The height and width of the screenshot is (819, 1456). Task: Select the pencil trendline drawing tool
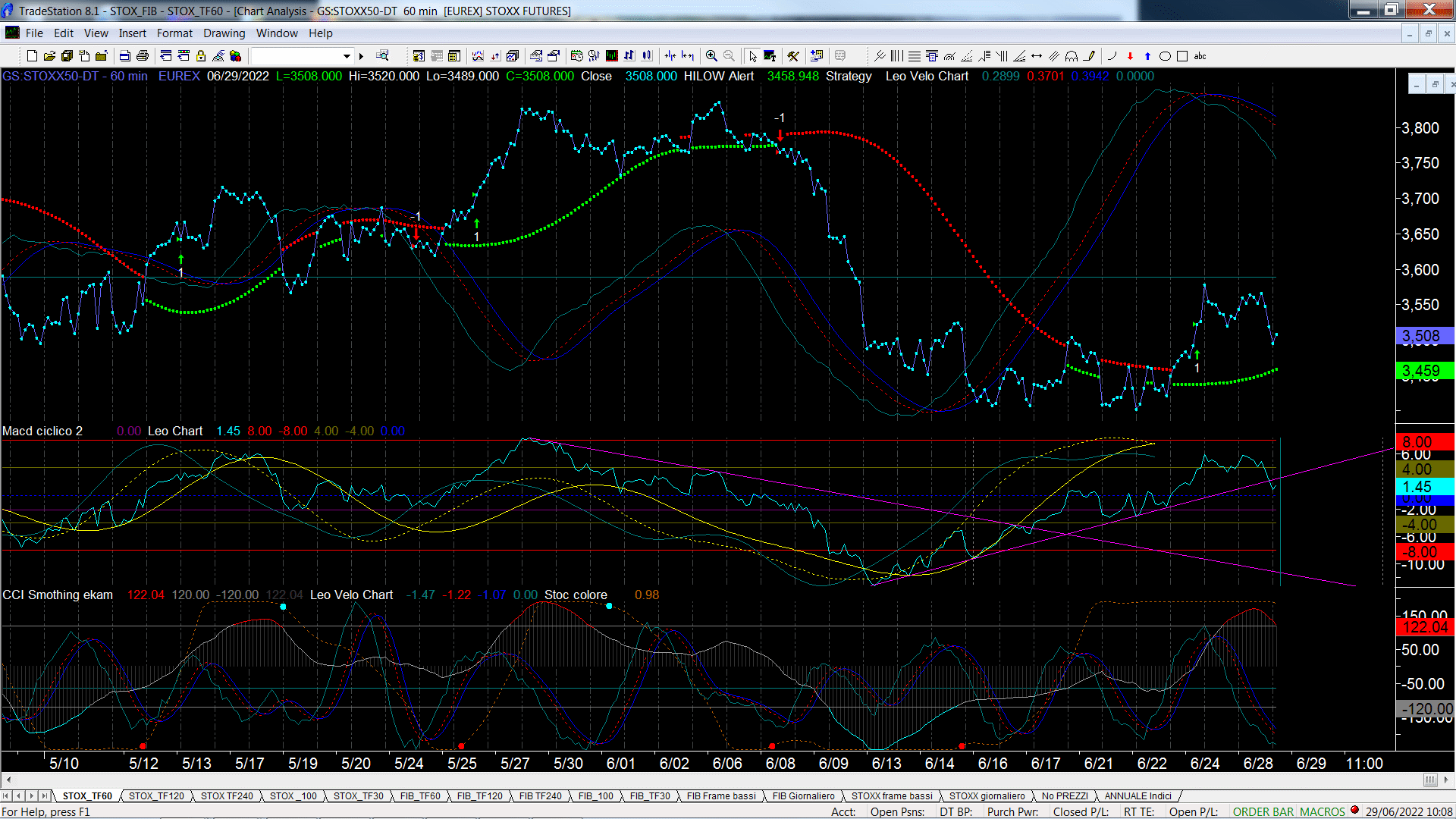click(x=1089, y=56)
